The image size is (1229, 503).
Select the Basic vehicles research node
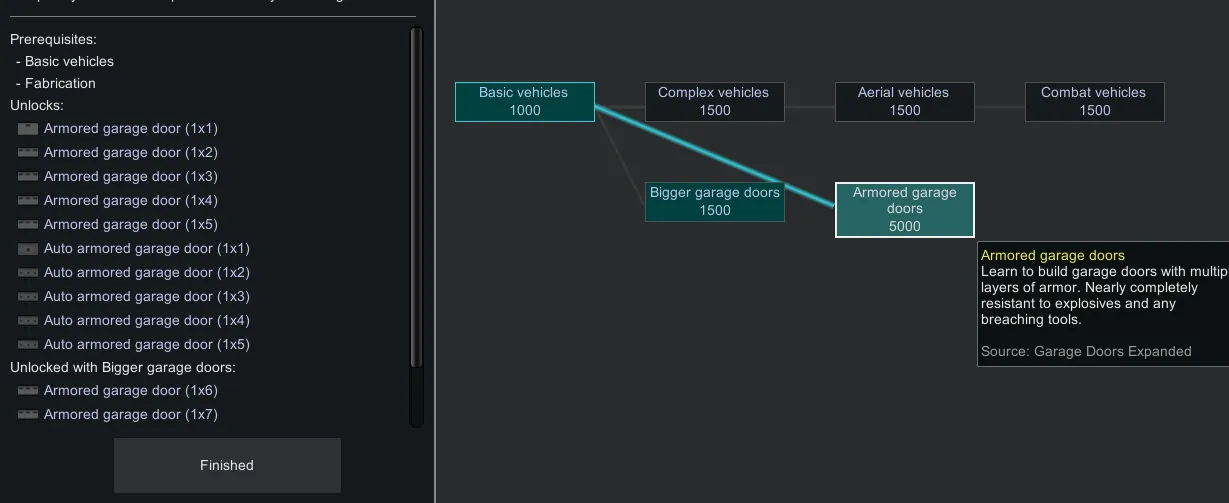(524, 102)
